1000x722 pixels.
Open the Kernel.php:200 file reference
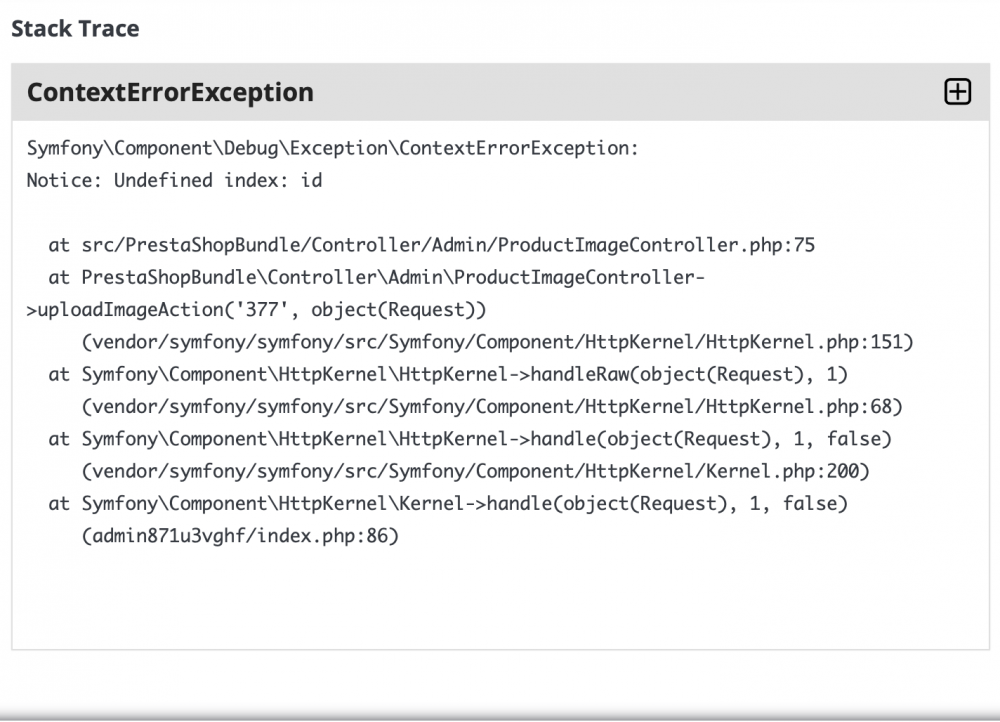coord(475,471)
